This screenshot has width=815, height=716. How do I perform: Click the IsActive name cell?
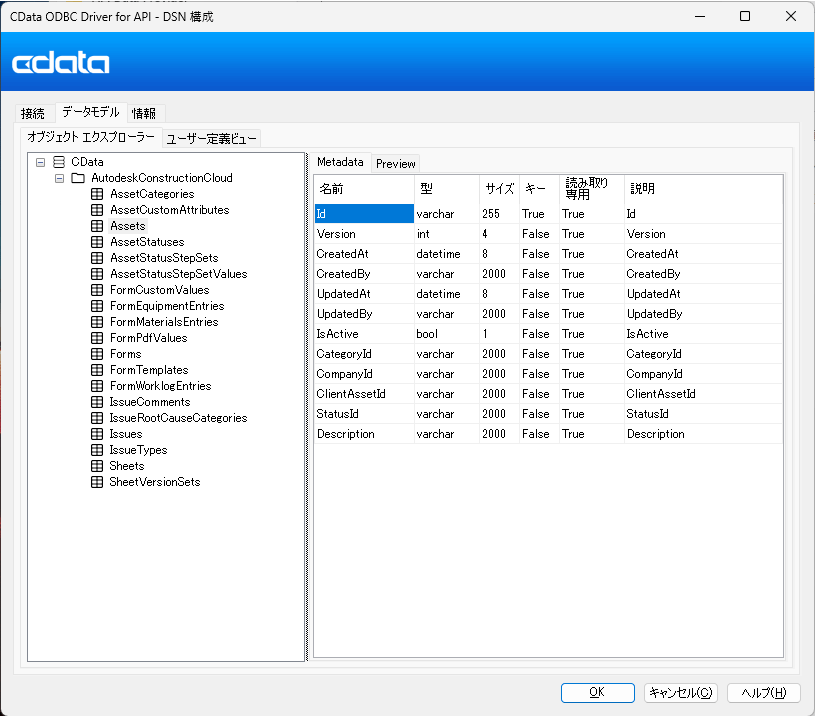click(x=364, y=334)
